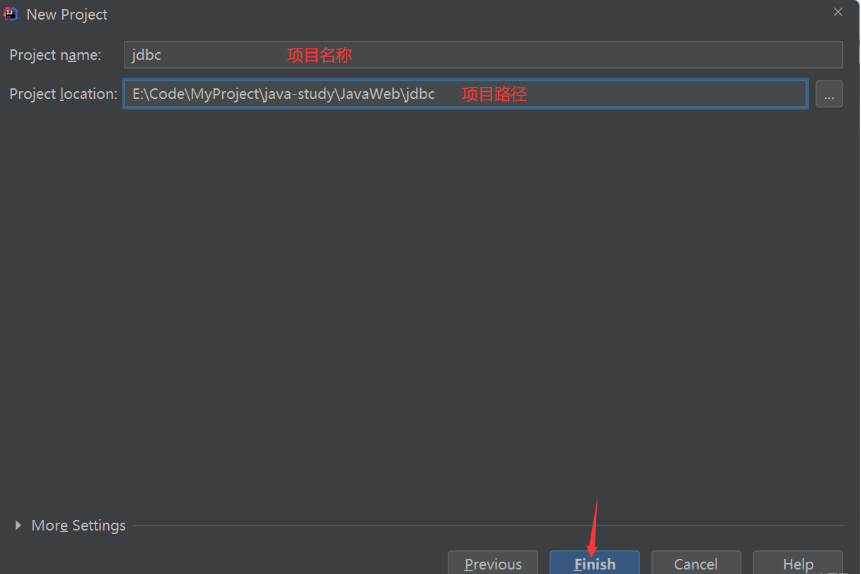Click the "Project location:" label
Viewport: 861px width, 574px height.
(63, 94)
